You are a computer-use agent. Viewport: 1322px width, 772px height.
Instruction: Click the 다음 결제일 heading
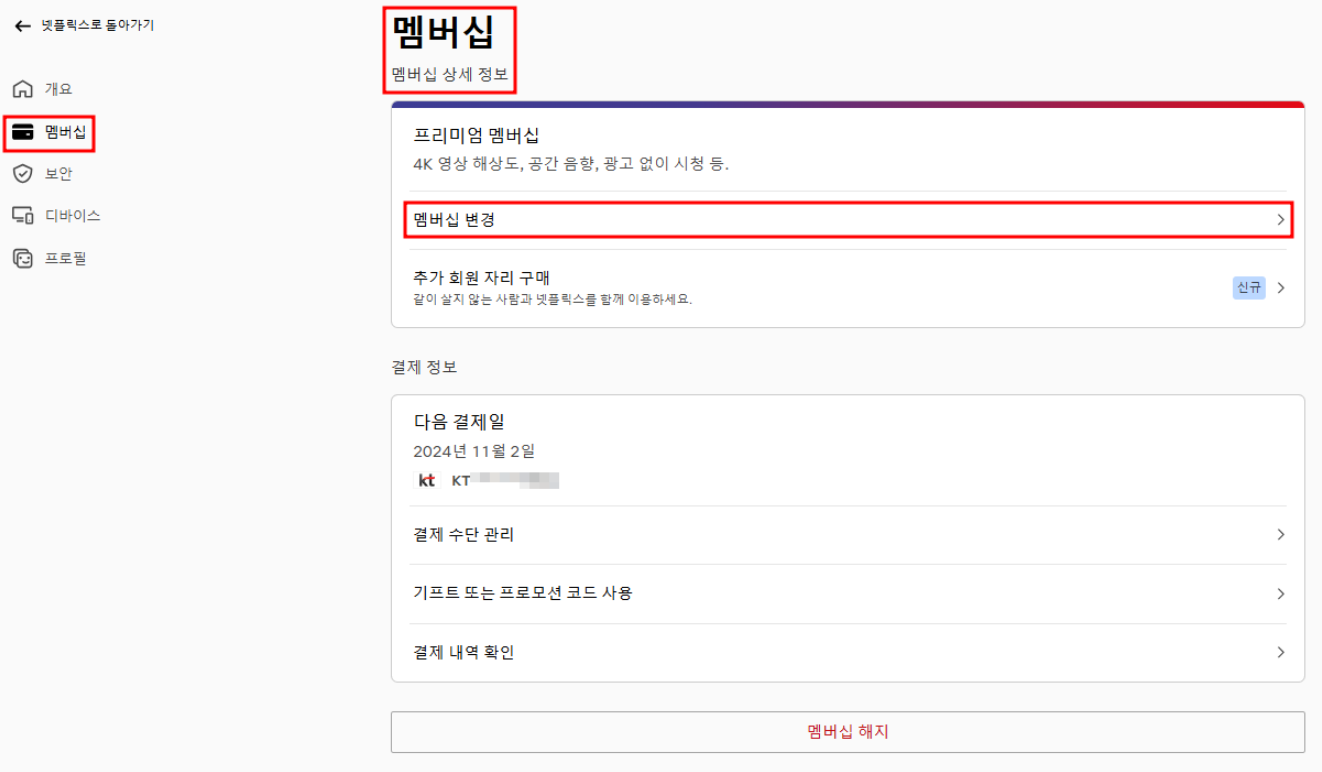pyautogui.click(x=459, y=423)
